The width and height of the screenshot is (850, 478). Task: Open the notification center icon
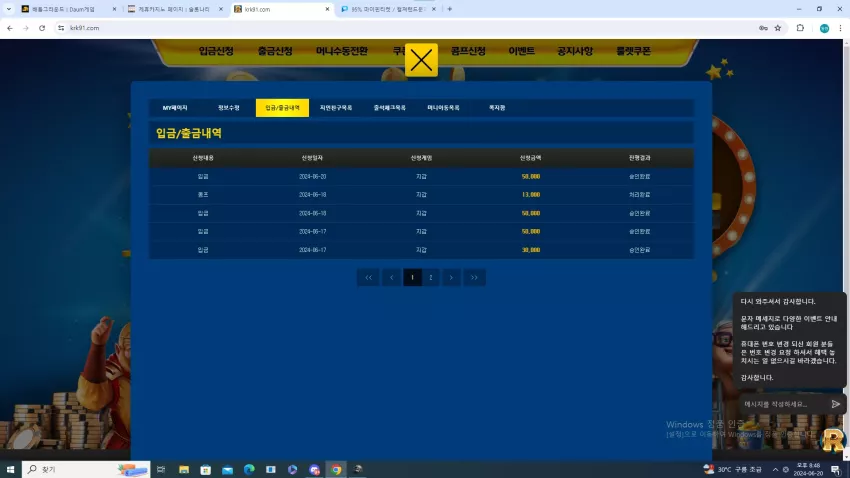836,469
